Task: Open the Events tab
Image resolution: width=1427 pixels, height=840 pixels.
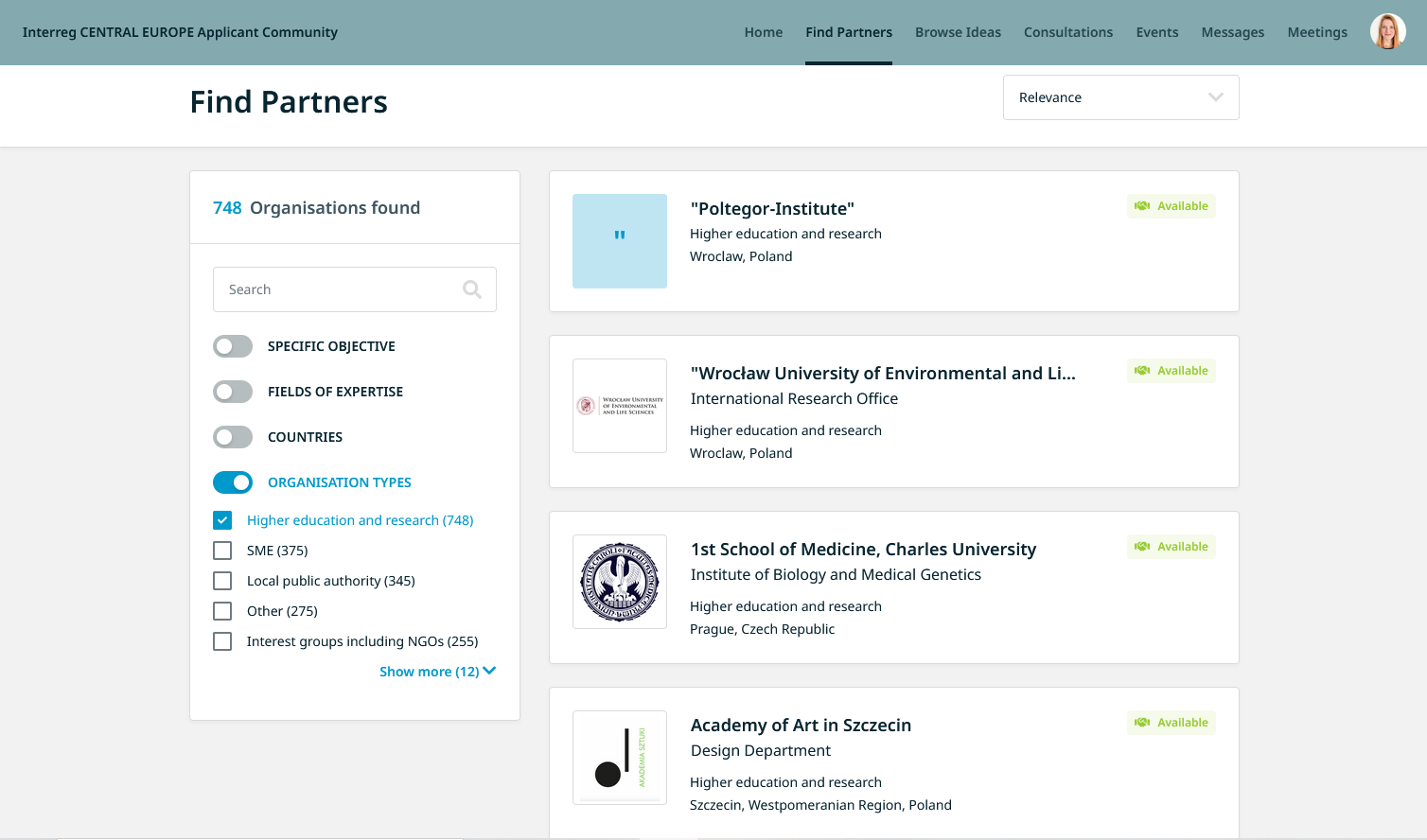Action: pyautogui.click(x=1157, y=32)
